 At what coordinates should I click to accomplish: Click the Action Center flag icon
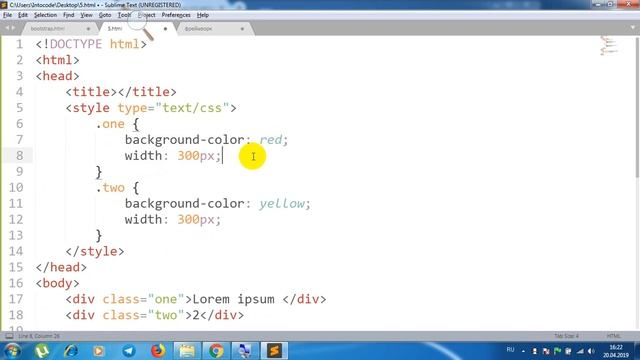(557, 351)
